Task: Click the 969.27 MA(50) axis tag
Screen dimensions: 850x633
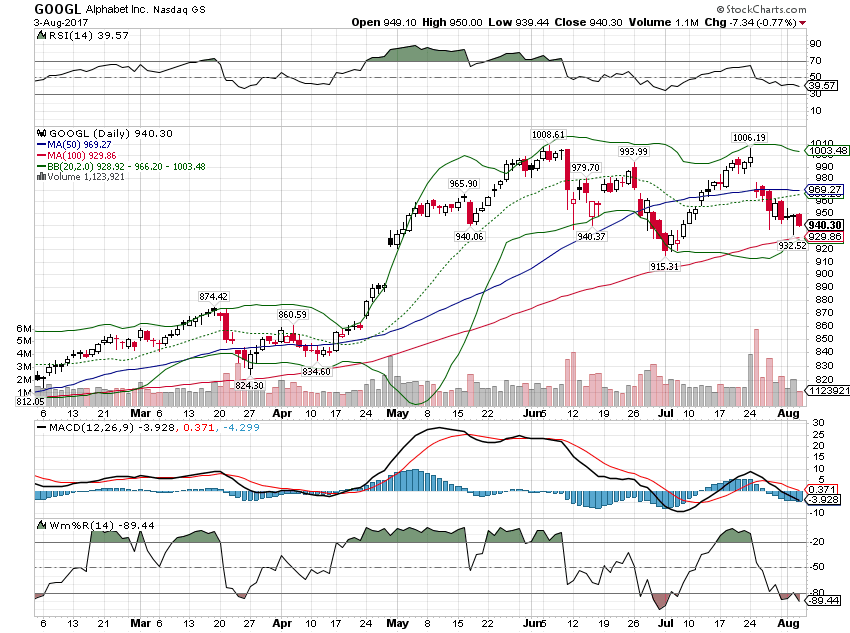Action: [824, 190]
